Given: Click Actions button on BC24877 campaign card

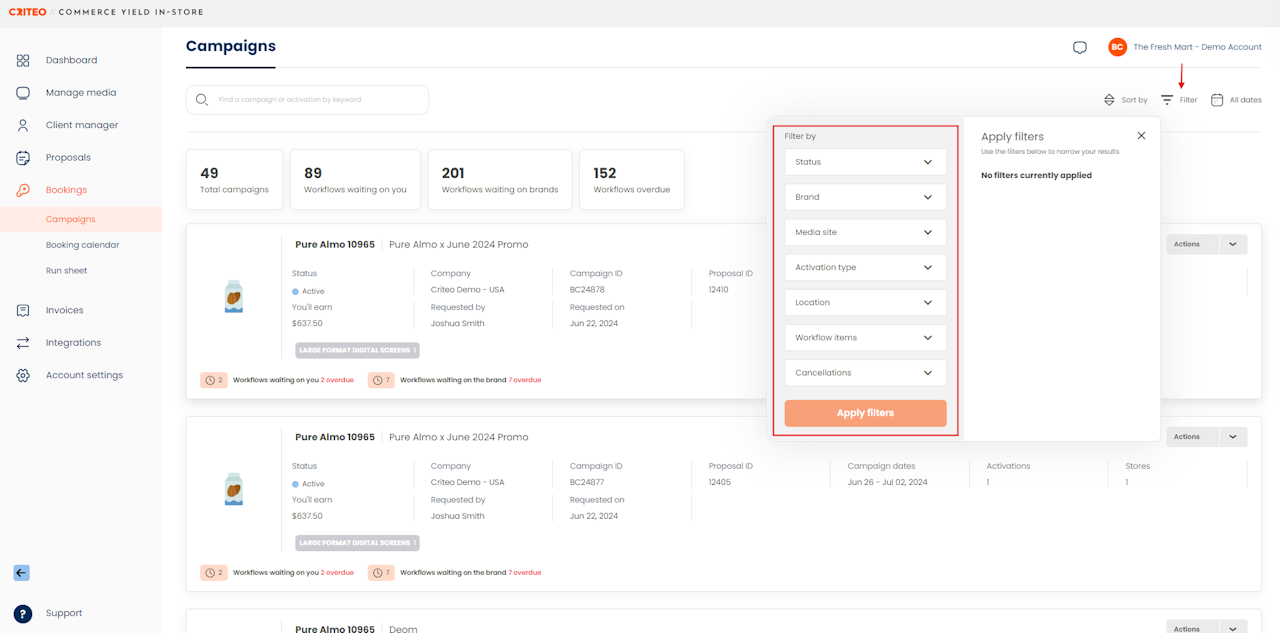Looking at the screenshot, I should click(1192, 437).
